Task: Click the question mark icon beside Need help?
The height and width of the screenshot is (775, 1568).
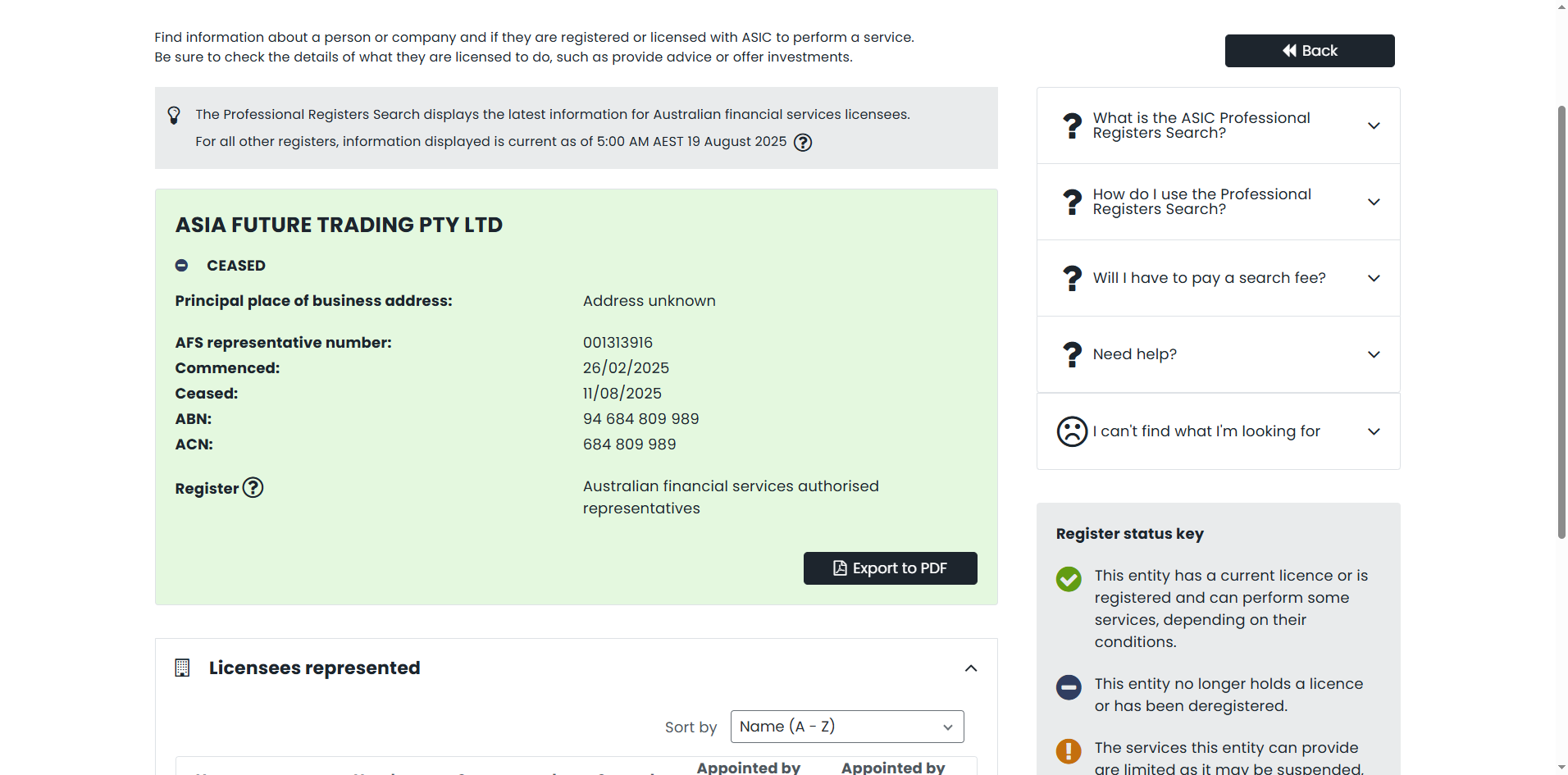Action: [1072, 354]
